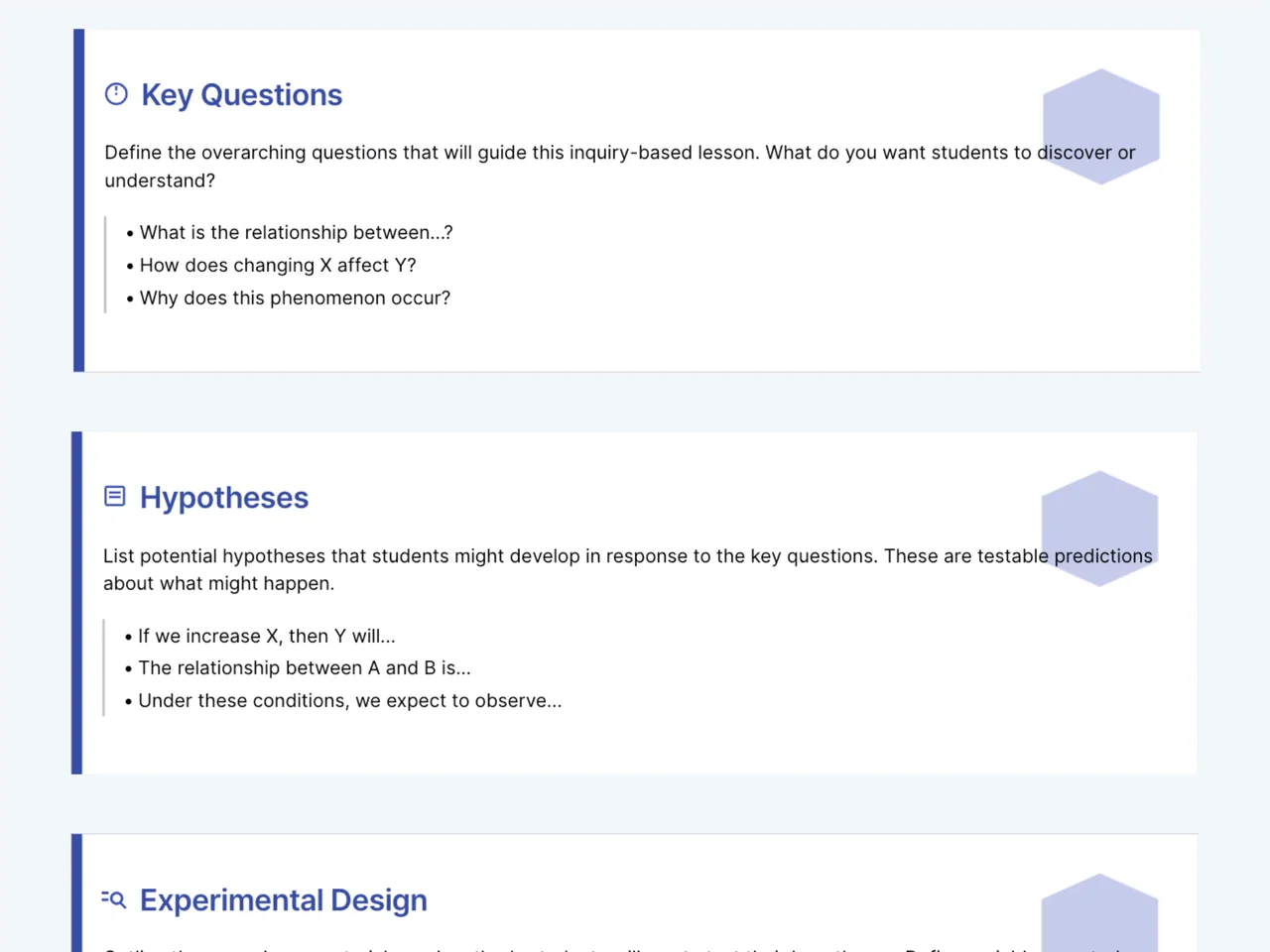
Task: Click the hexagon shape in Hypotheses card
Action: tap(1099, 529)
